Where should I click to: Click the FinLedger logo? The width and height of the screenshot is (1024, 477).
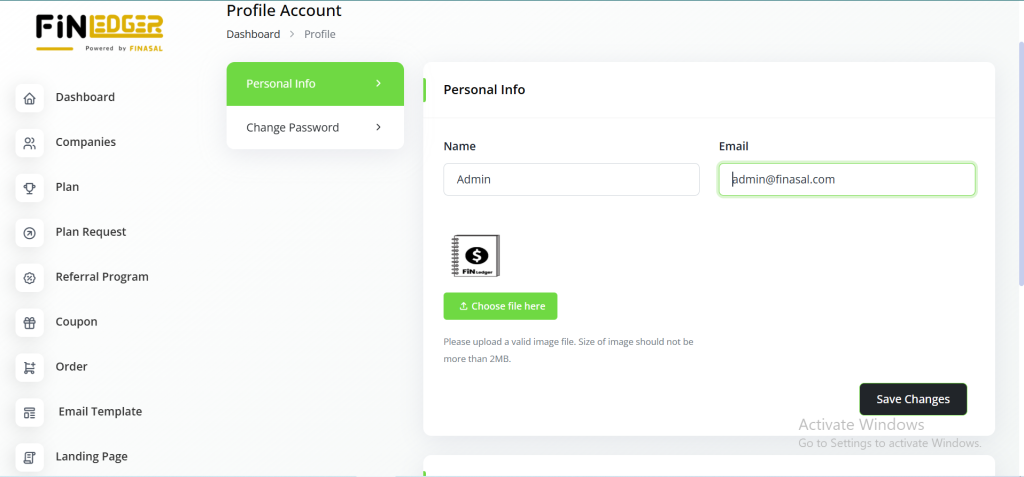(x=99, y=32)
